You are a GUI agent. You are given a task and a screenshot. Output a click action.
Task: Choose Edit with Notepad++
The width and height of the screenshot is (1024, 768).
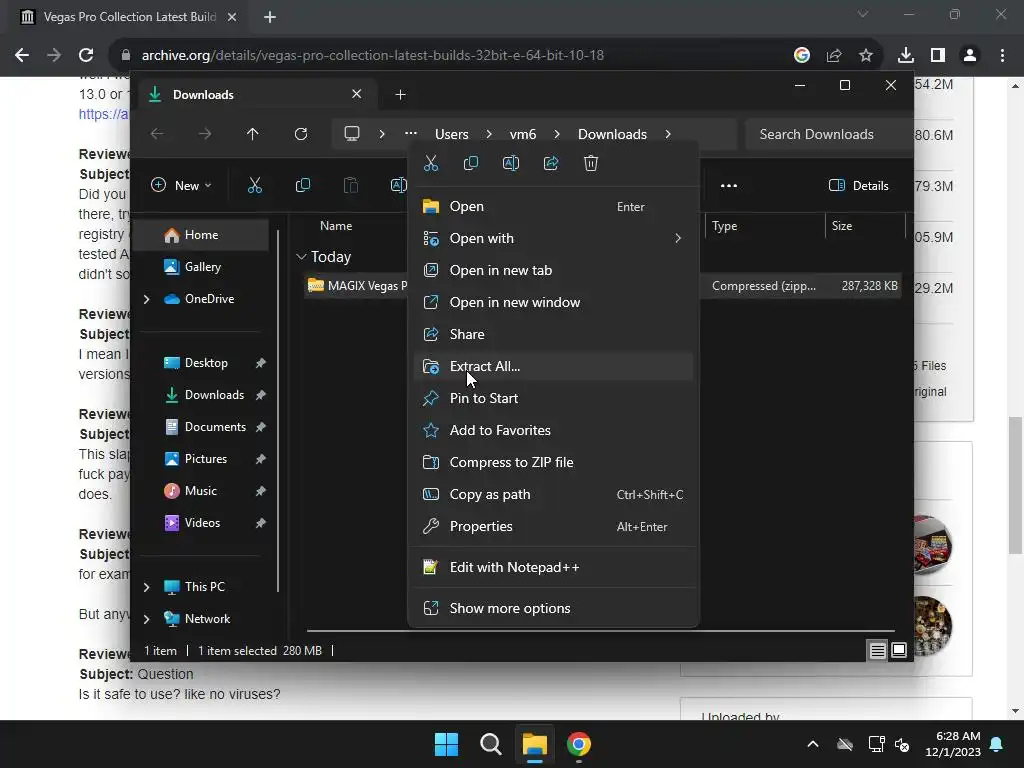point(553,568)
